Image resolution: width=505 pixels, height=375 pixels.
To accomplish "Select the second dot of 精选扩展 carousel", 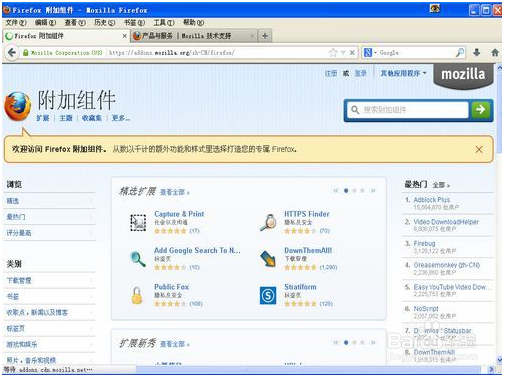I will click(x=354, y=191).
